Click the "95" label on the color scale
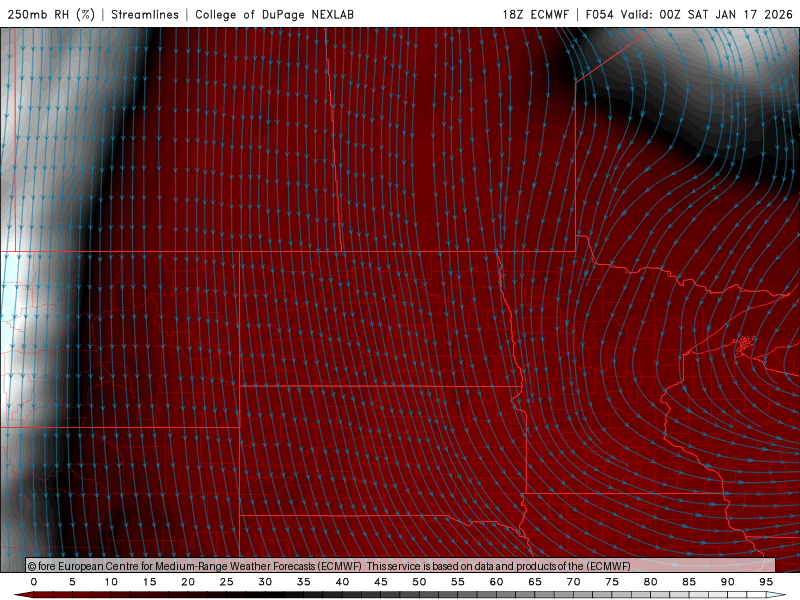The height and width of the screenshot is (600, 800). coord(766,582)
